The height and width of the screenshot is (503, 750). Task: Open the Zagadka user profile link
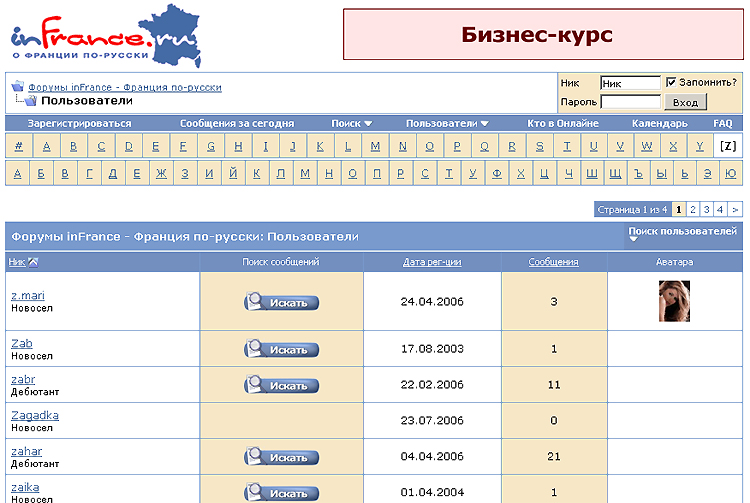tap(35, 415)
